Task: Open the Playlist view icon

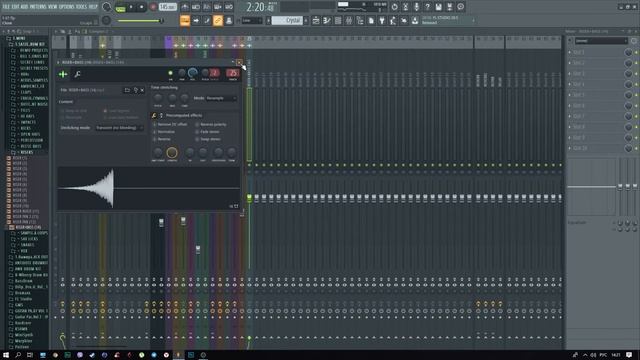Action: [316, 20]
